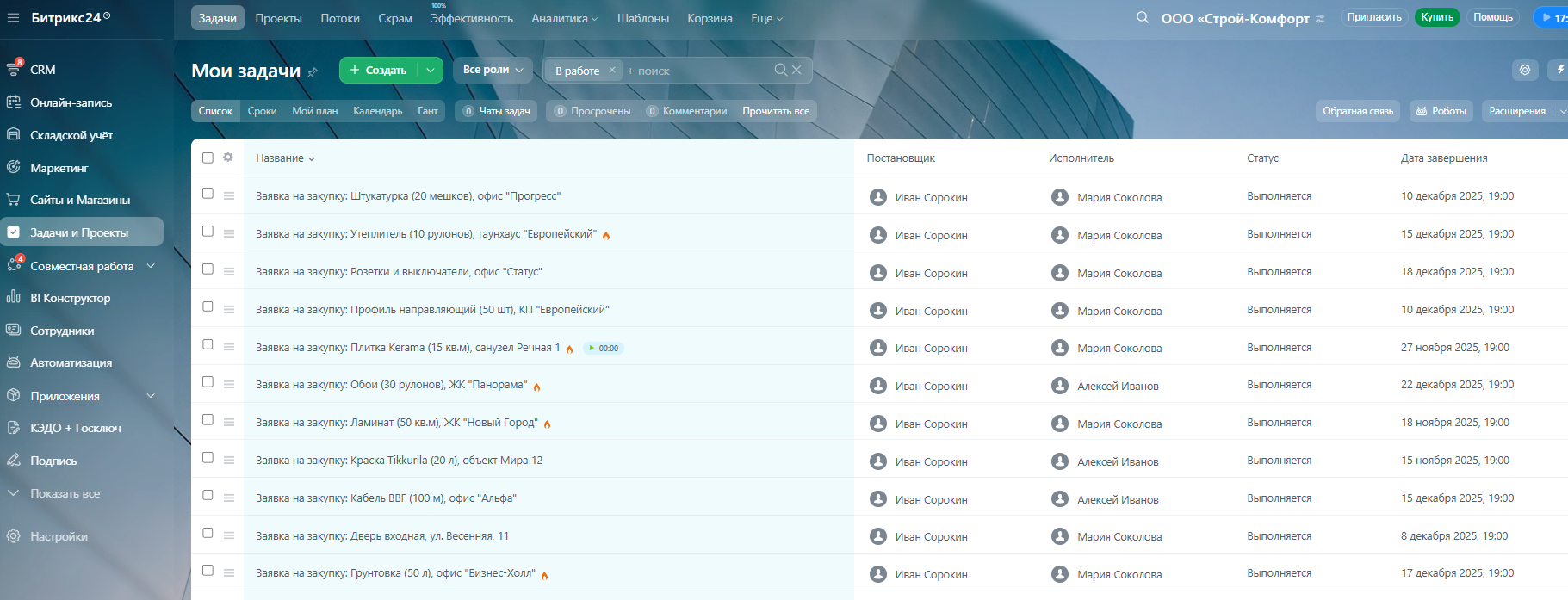Open Маркетинг in the sidebar

click(59, 168)
